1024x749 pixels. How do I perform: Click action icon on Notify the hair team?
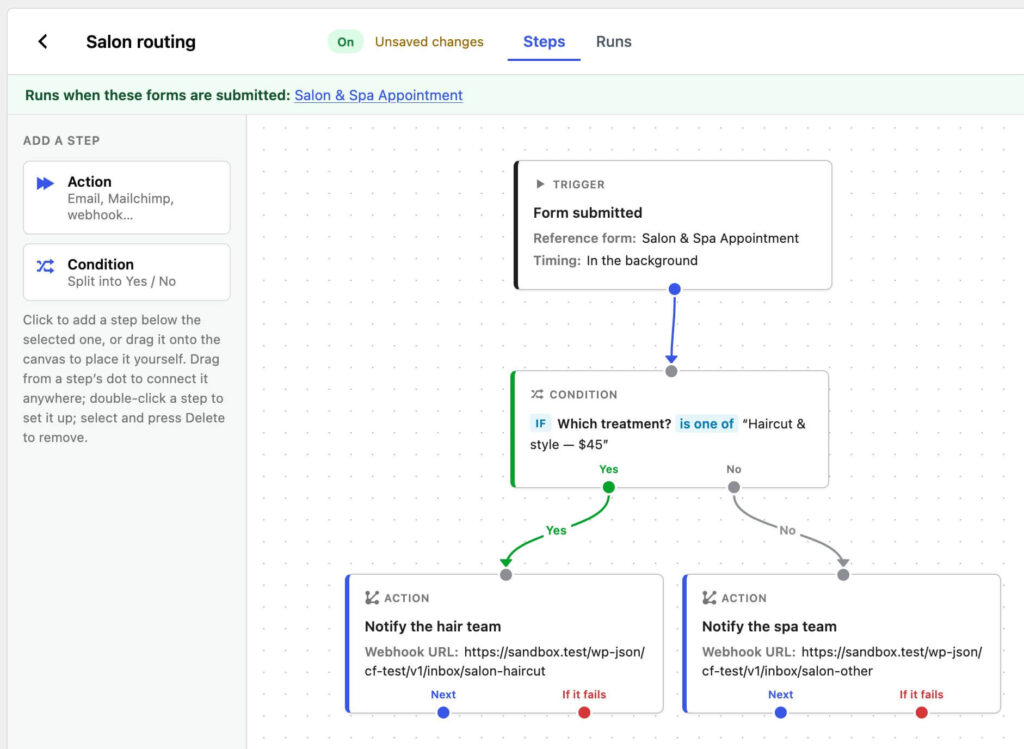point(372,598)
